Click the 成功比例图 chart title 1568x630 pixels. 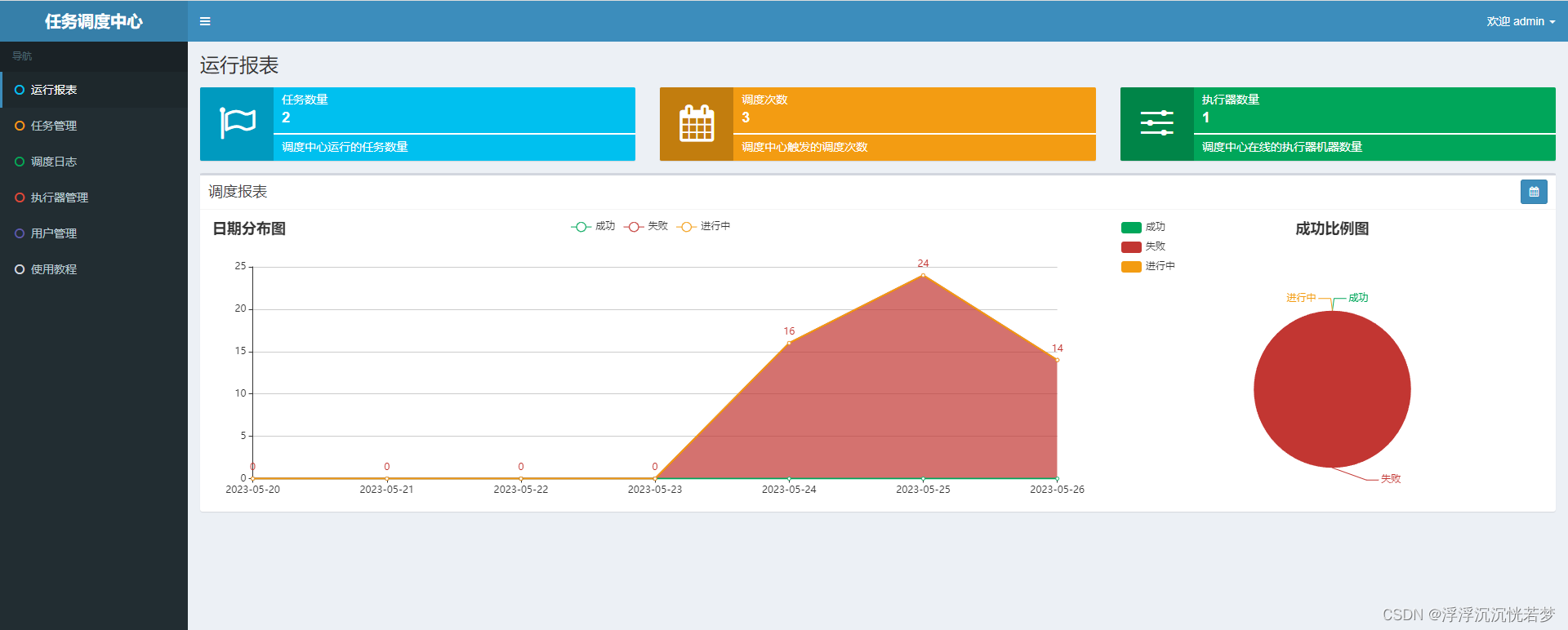1332,228
